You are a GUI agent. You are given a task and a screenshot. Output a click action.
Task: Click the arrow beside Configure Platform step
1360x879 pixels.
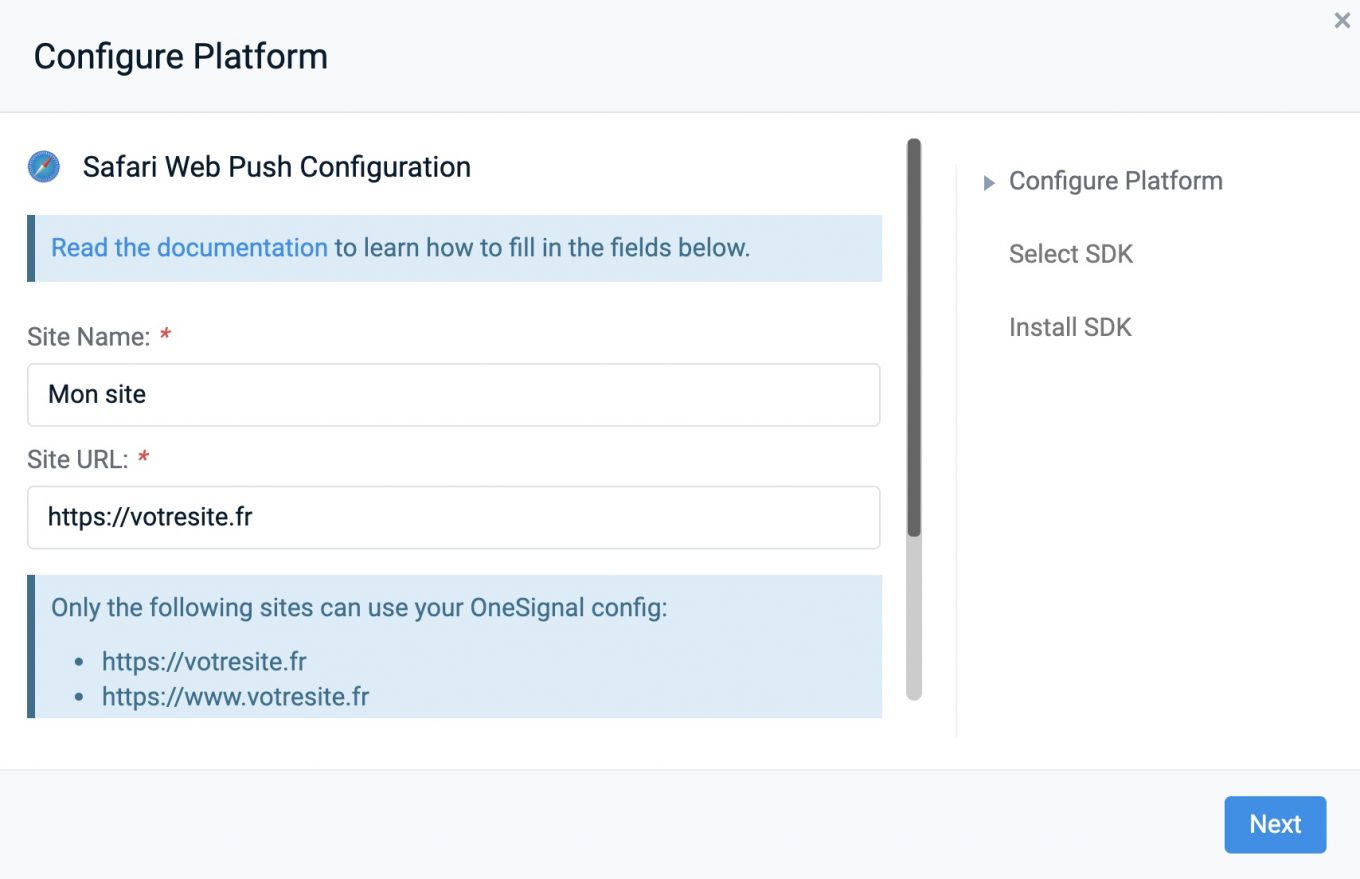pos(989,182)
